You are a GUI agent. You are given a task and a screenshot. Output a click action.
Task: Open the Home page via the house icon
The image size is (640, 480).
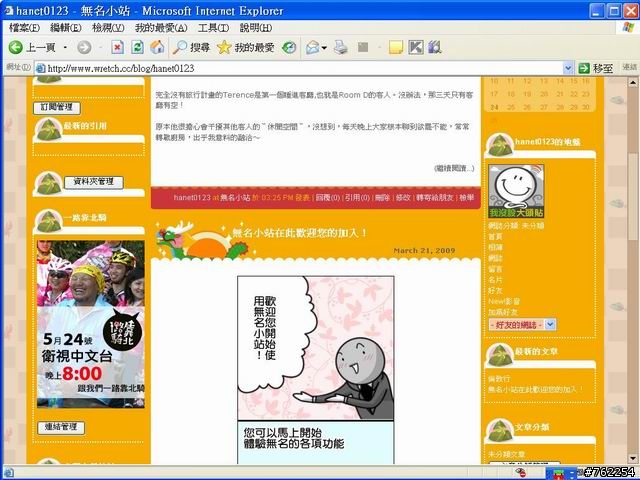[157, 48]
